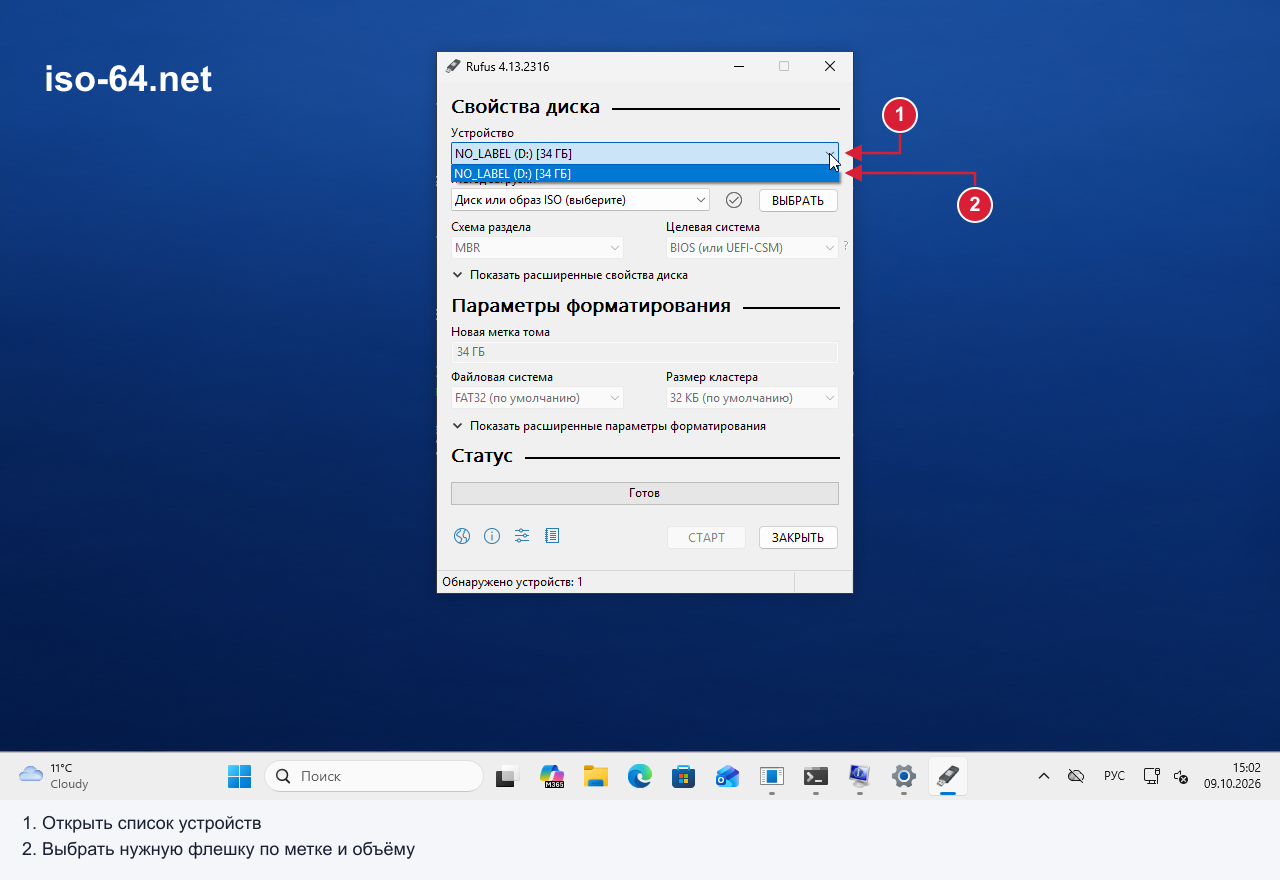Open the FAT32 file system dropdown
1280x880 pixels.
pos(537,398)
